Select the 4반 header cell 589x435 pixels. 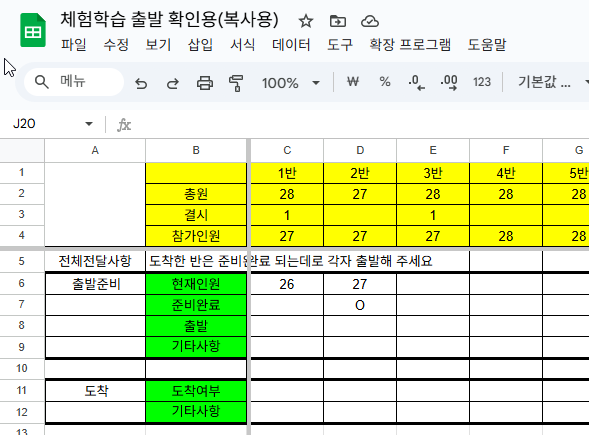[506, 173]
